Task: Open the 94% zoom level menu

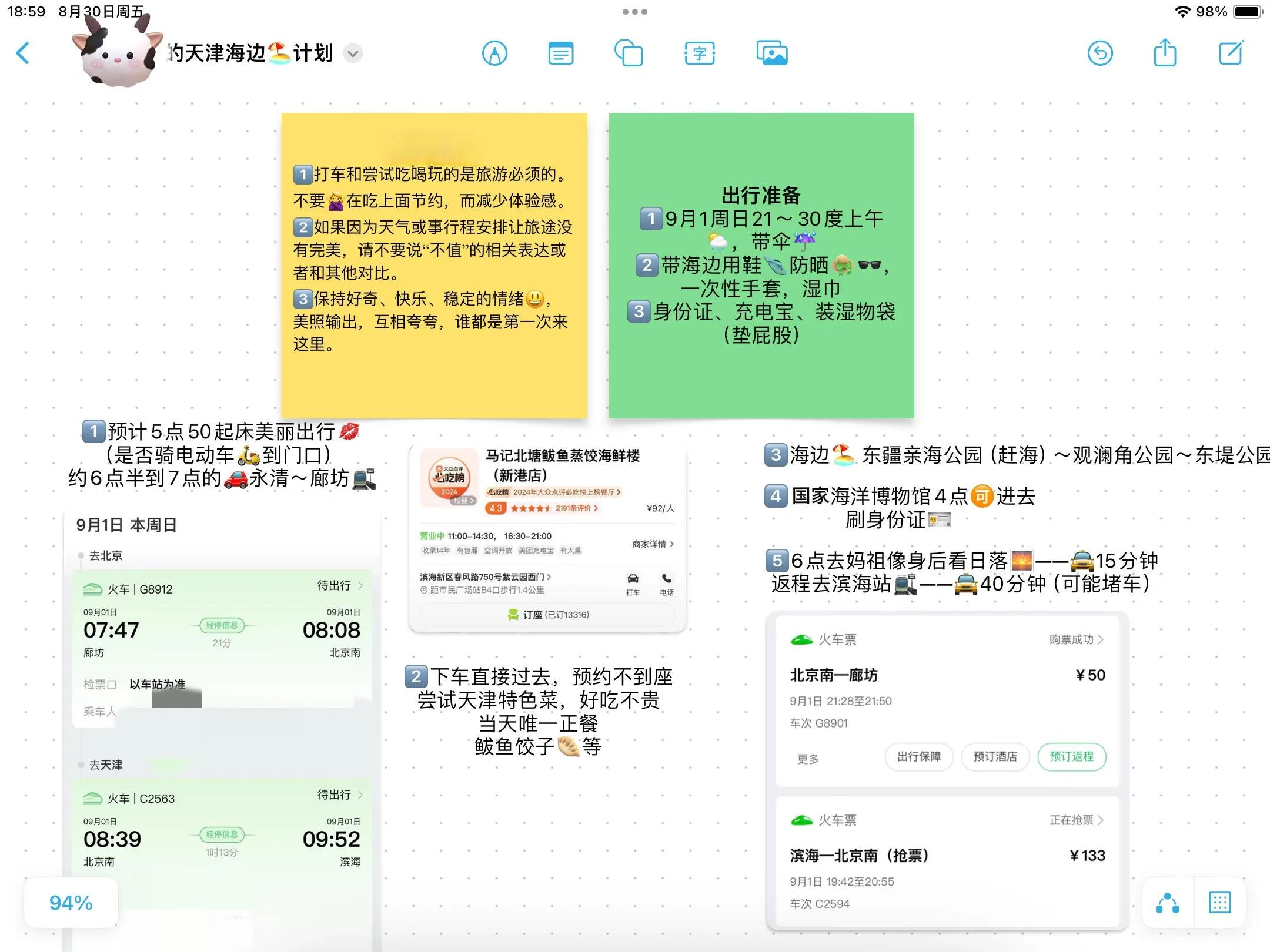Action: coord(71,903)
